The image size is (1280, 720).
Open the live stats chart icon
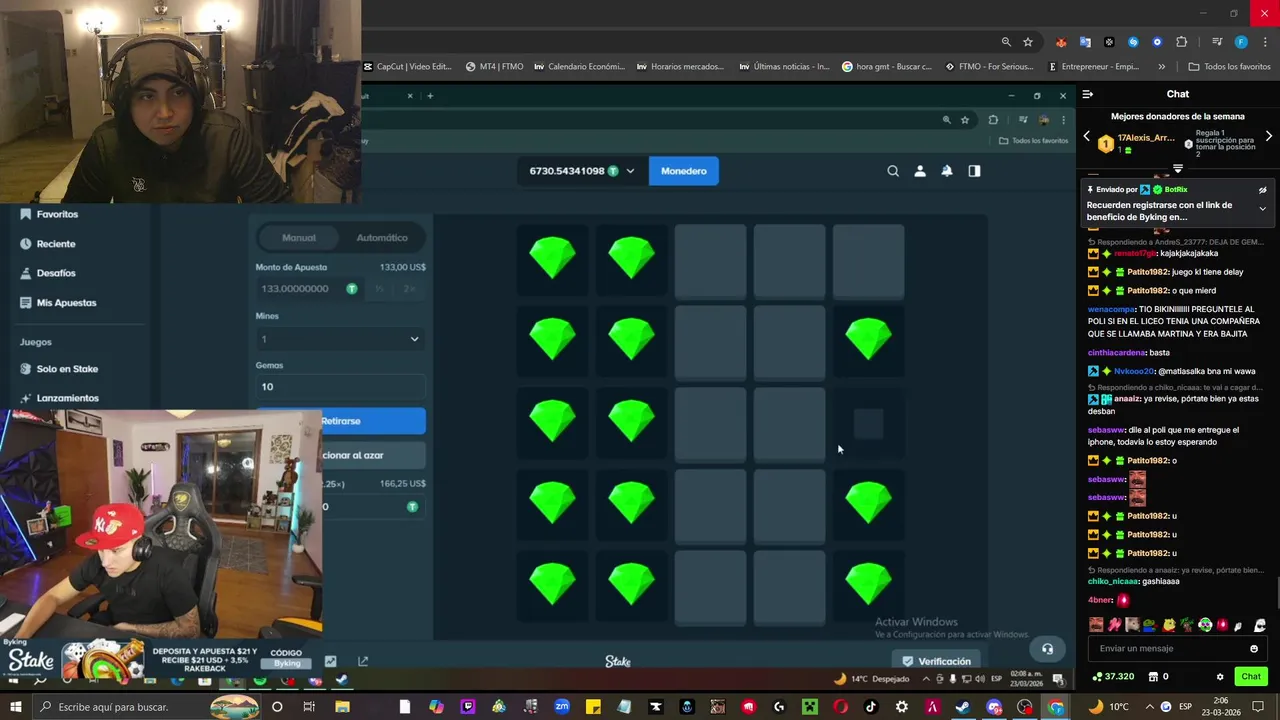coord(330,661)
